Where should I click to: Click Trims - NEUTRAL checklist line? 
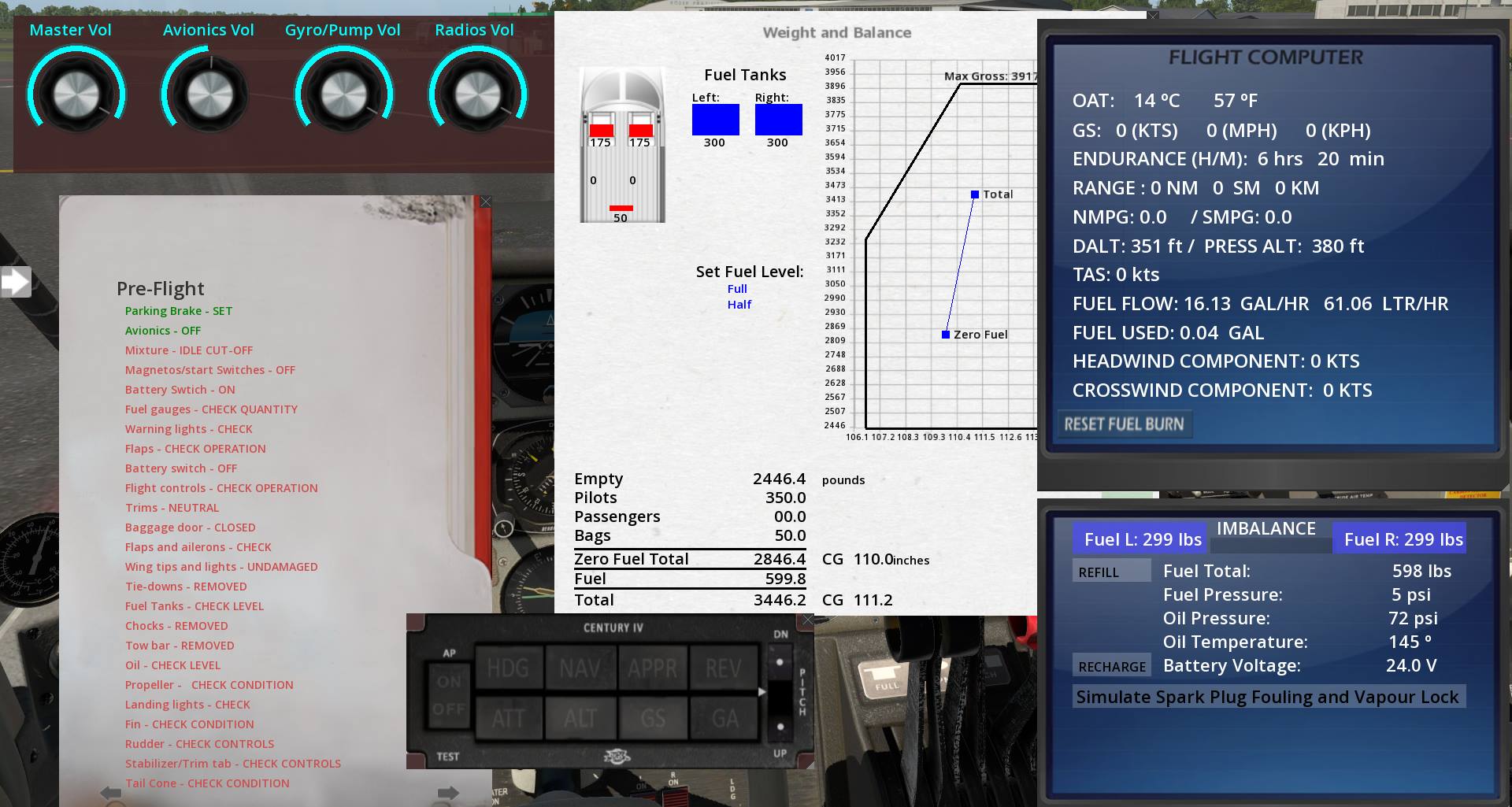point(172,508)
